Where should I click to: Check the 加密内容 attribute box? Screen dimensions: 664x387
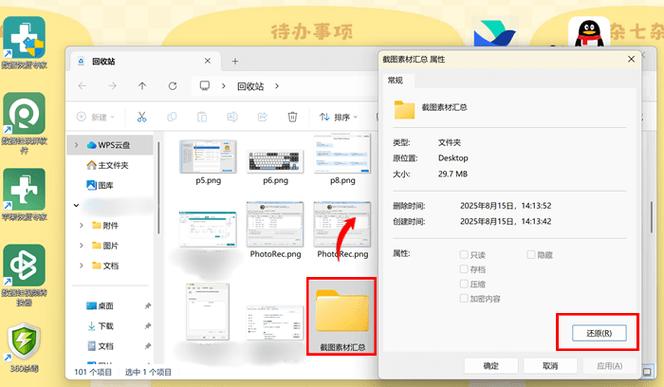[x=464, y=299]
